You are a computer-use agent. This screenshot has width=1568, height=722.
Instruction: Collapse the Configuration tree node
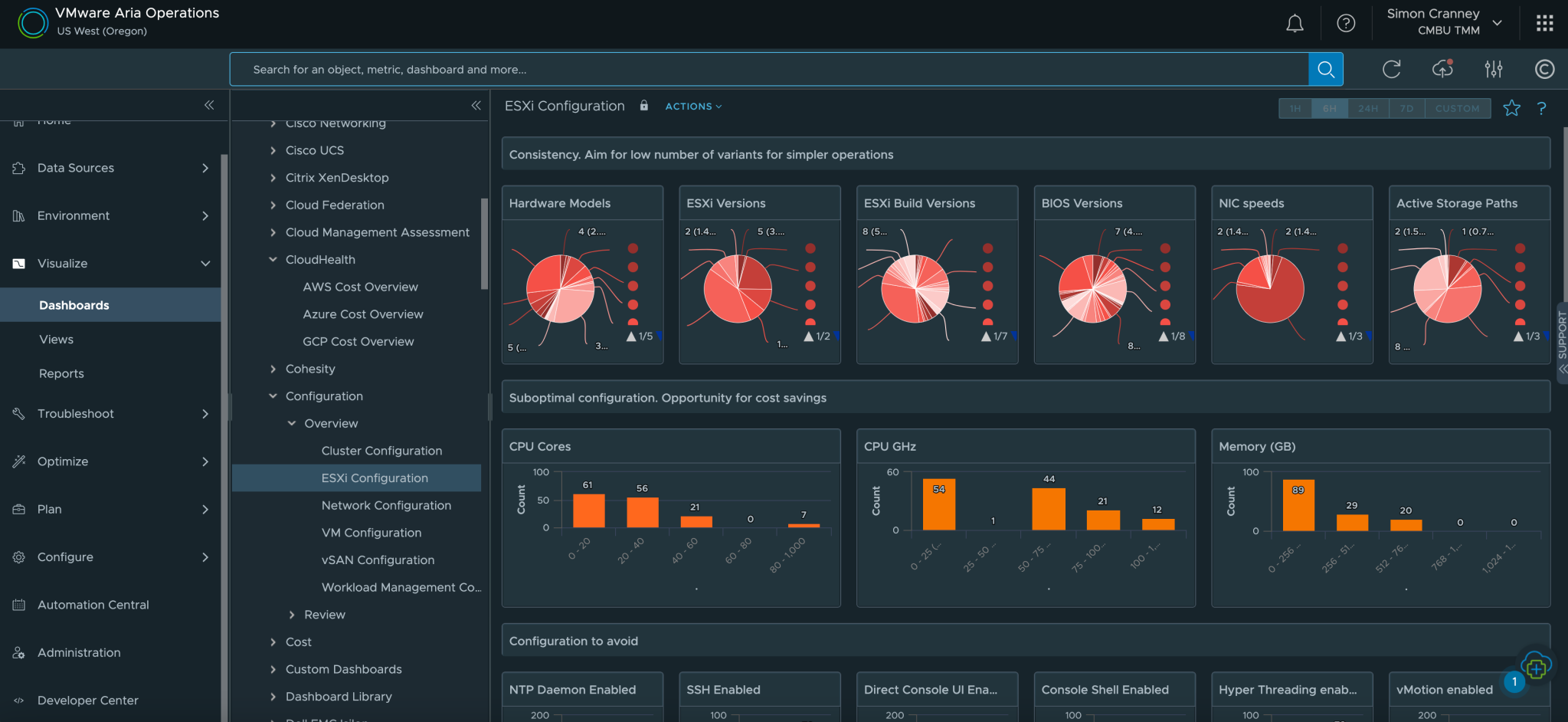(x=273, y=396)
